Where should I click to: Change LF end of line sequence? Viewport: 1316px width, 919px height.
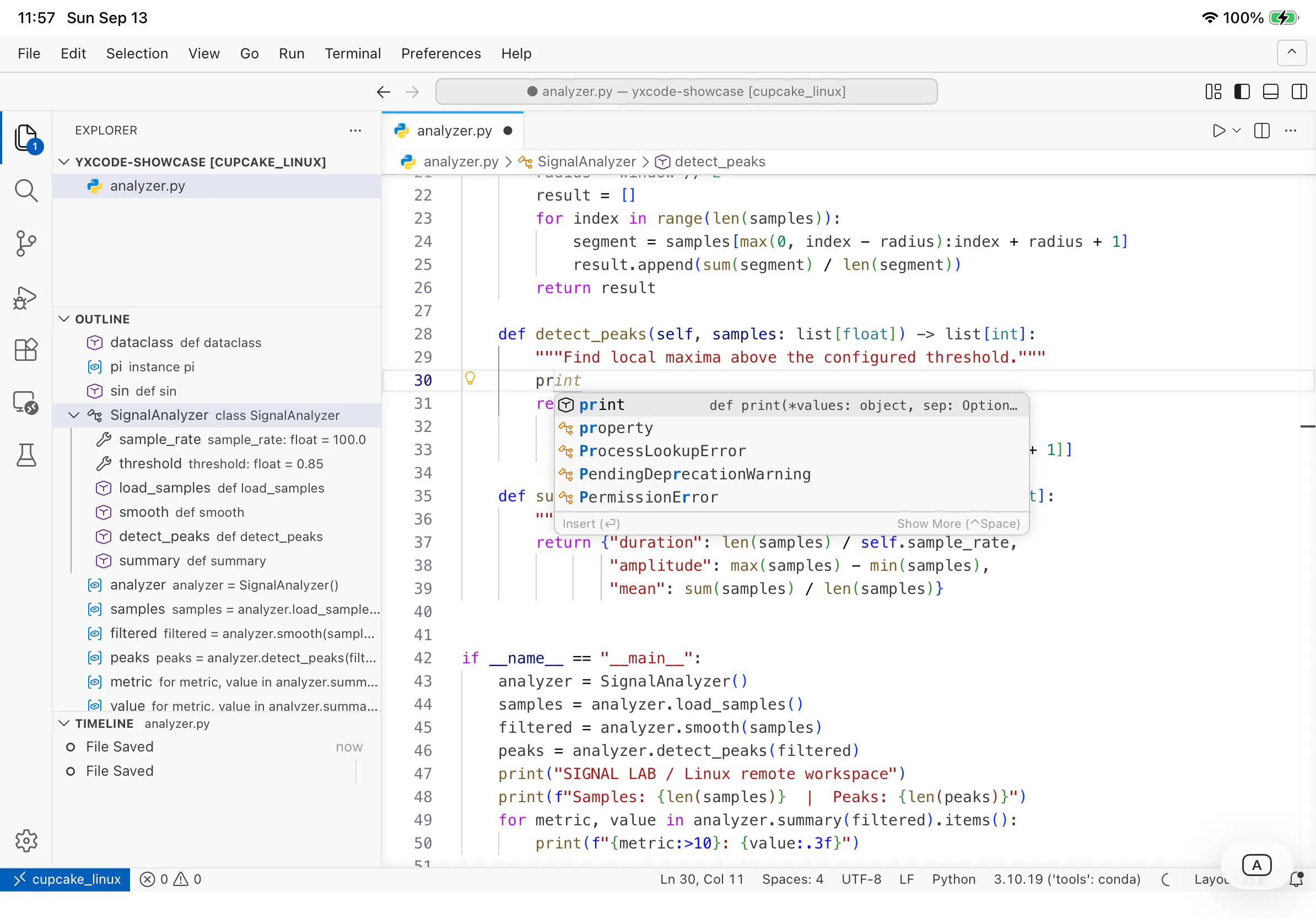pyautogui.click(x=906, y=879)
